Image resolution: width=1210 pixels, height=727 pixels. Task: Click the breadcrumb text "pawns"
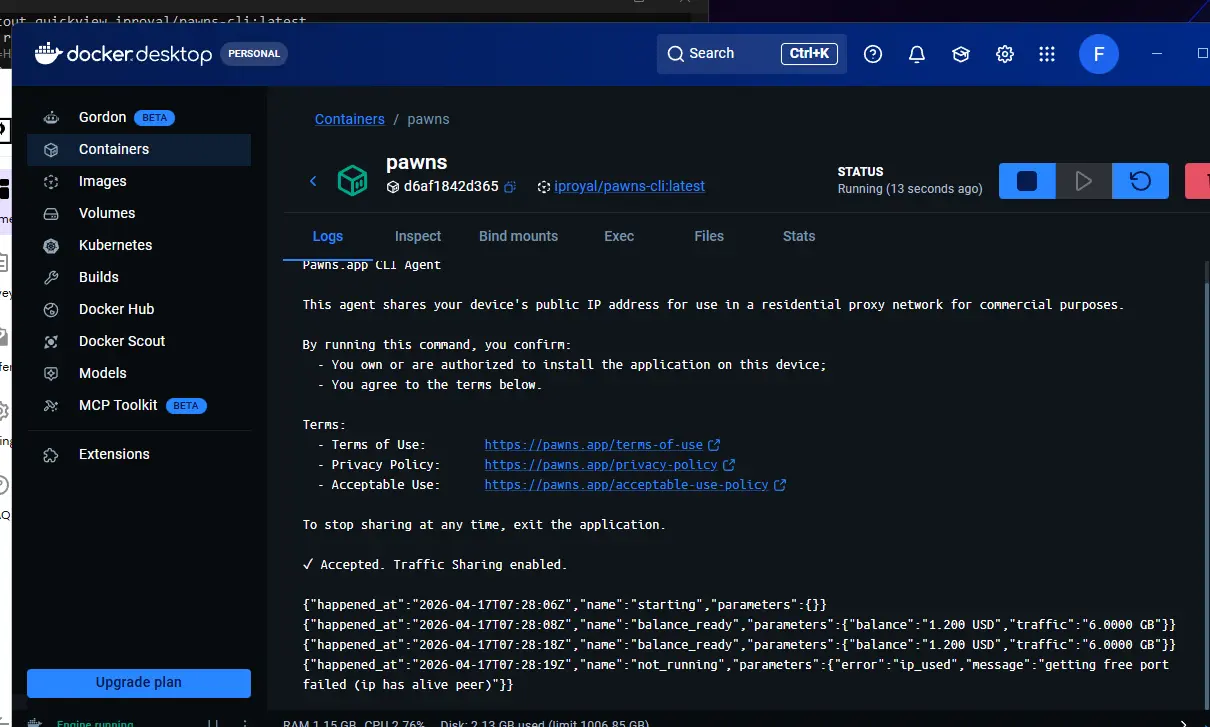click(428, 119)
